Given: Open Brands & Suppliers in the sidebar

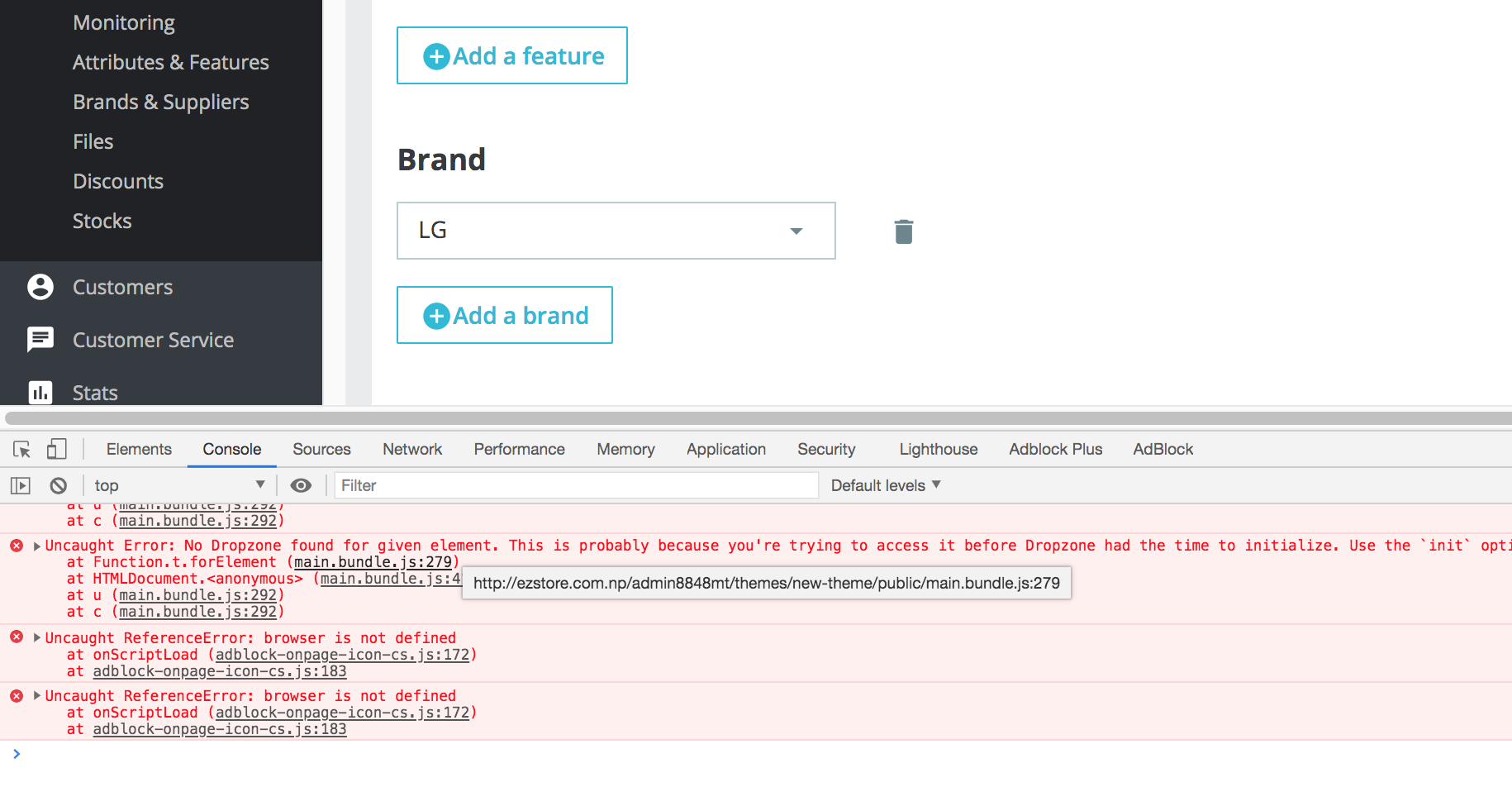Looking at the screenshot, I should click(x=161, y=102).
